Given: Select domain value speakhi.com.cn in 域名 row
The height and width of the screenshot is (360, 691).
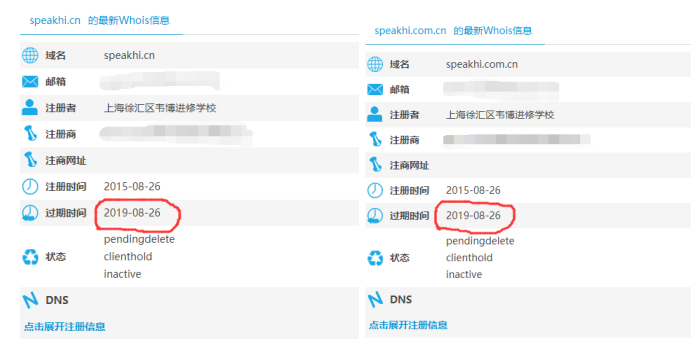Looking at the screenshot, I should point(482,64).
